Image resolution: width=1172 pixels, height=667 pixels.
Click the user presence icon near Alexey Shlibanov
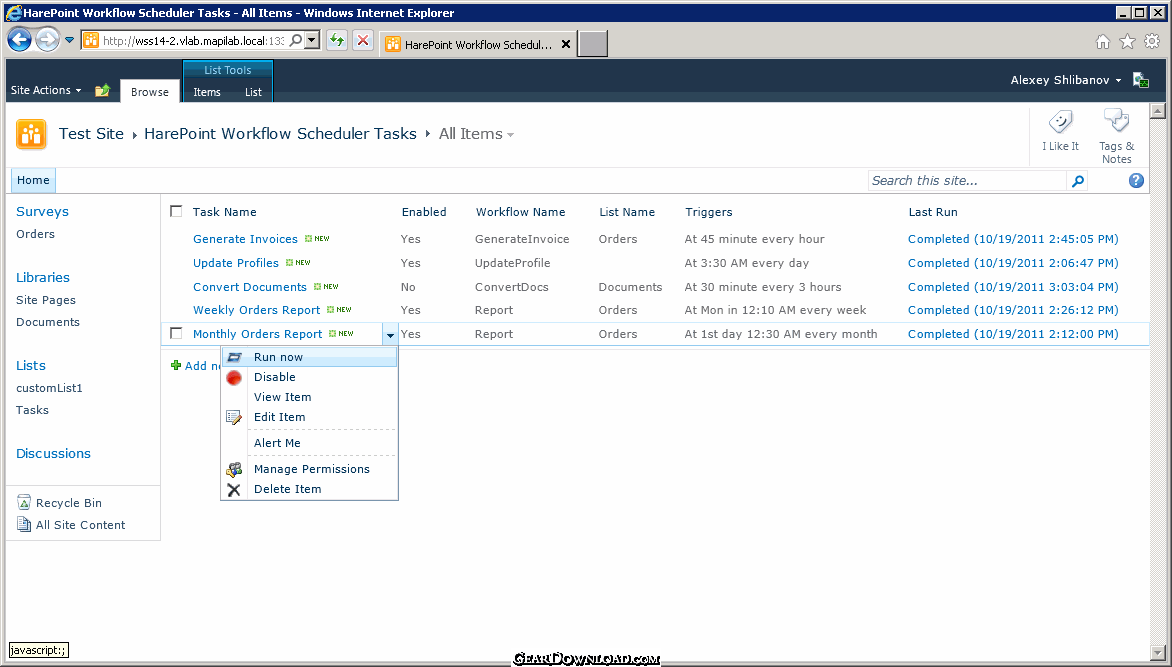point(1141,80)
